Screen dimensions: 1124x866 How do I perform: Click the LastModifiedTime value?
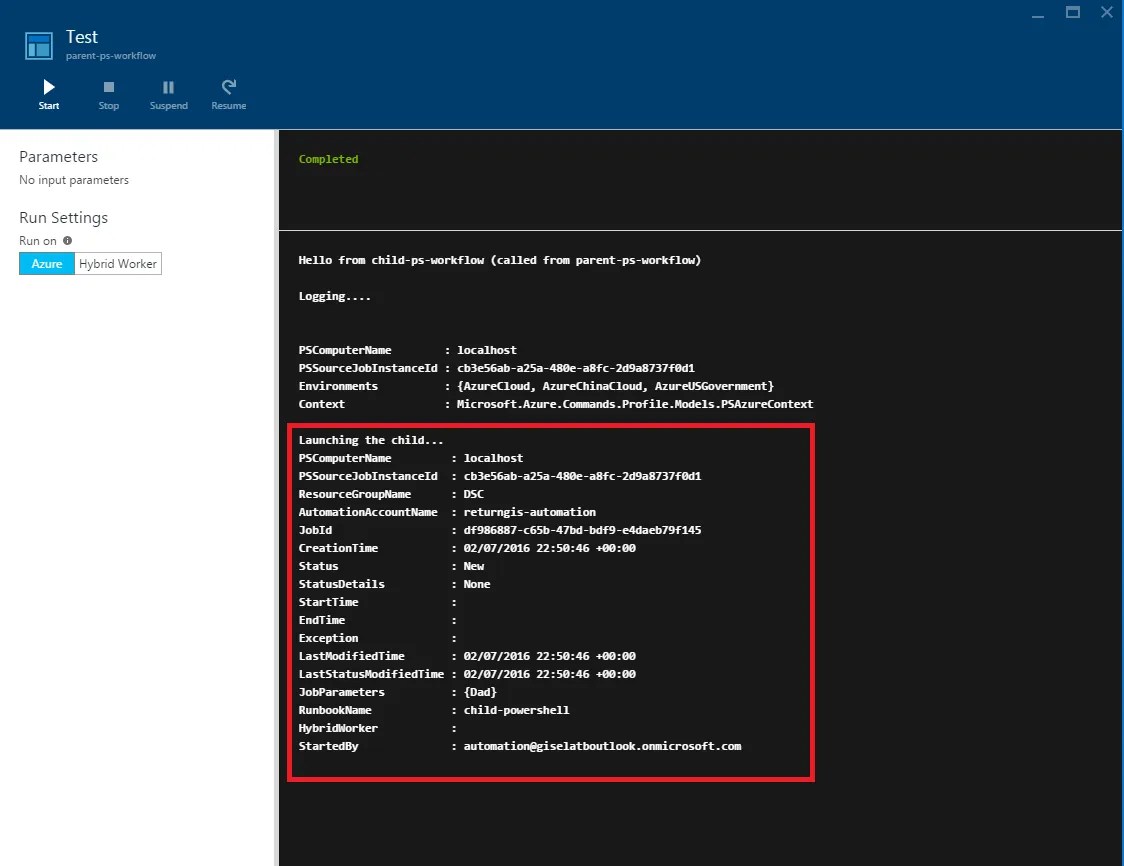pyautogui.click(x=549, y=656)
